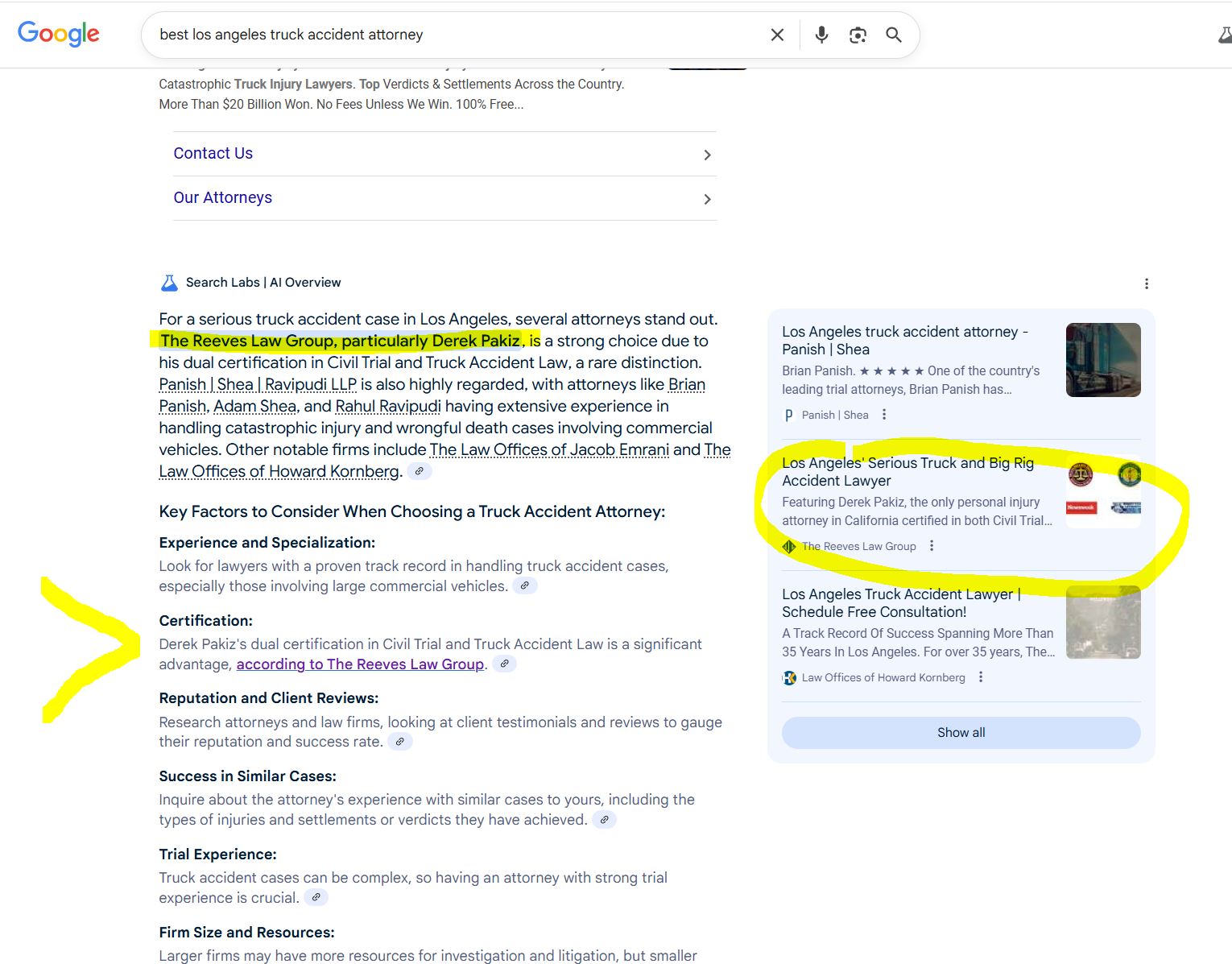Click the Show all sources button
This screenshot has height=964, width=1232.
click(961, 732)
